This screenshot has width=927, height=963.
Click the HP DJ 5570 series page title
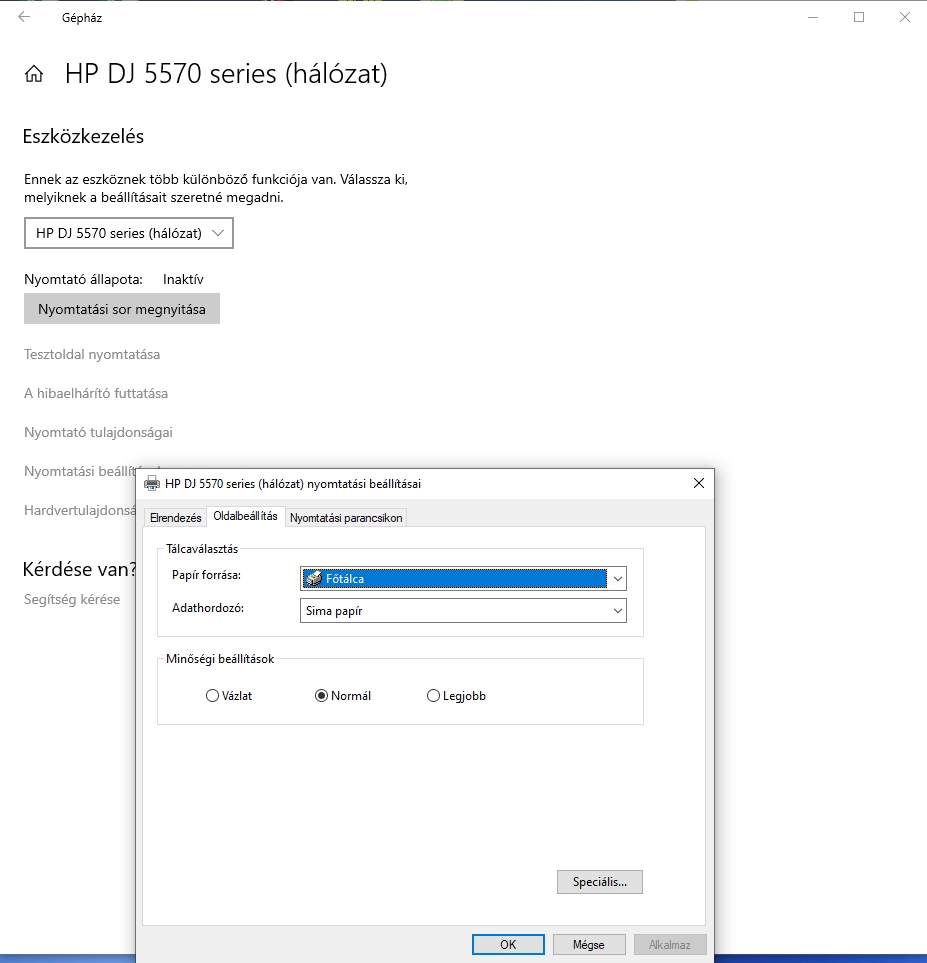[226, 74]
